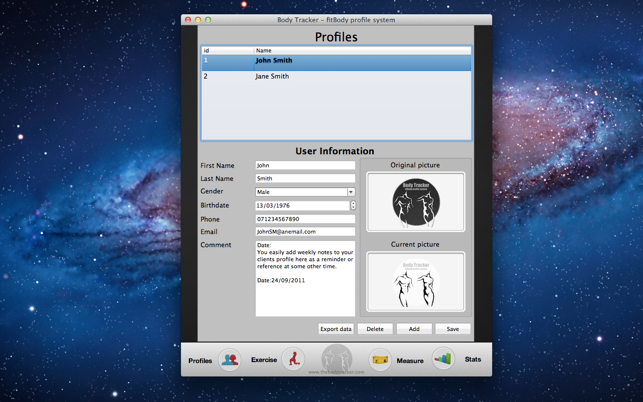This screenshot has height=402, width=643.
Task: Click the Birthdate stepper arrows
Action: pos(353,205)
